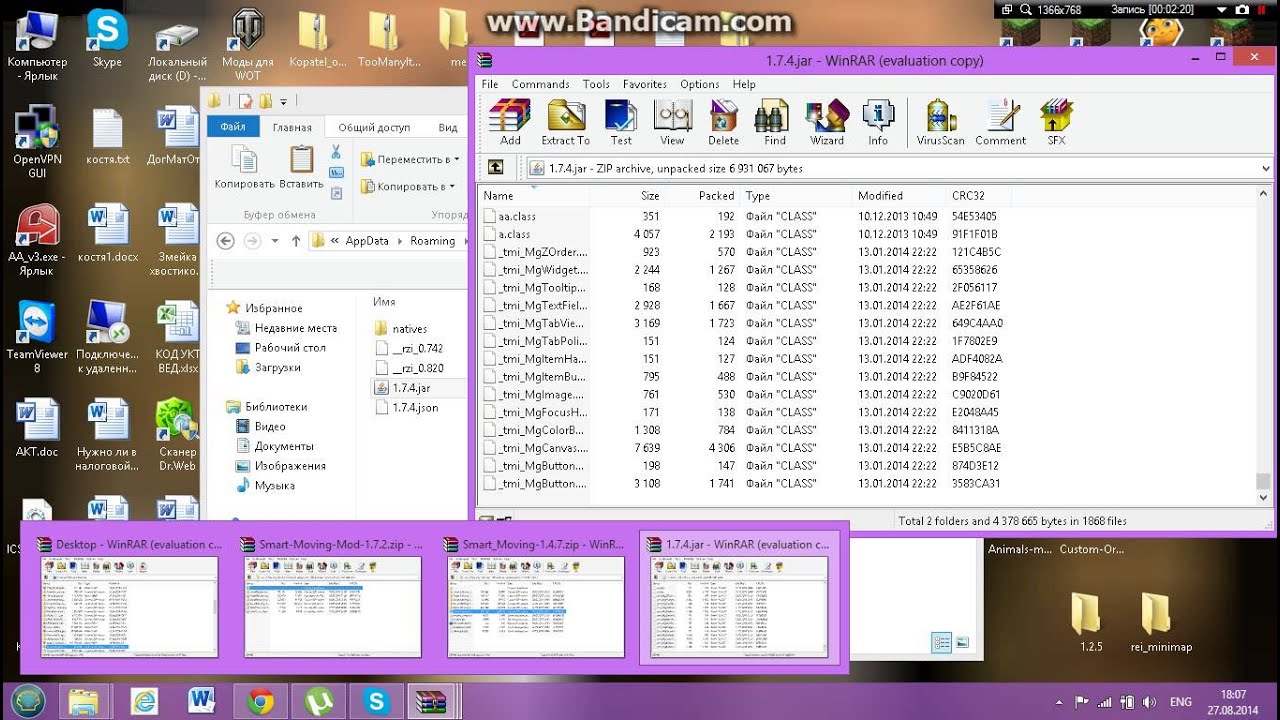This screenshot has width=1280, height=720.
Task: Select Desktop - WinRAR taskbar thumbnail
Action: (x=129, y=597)
